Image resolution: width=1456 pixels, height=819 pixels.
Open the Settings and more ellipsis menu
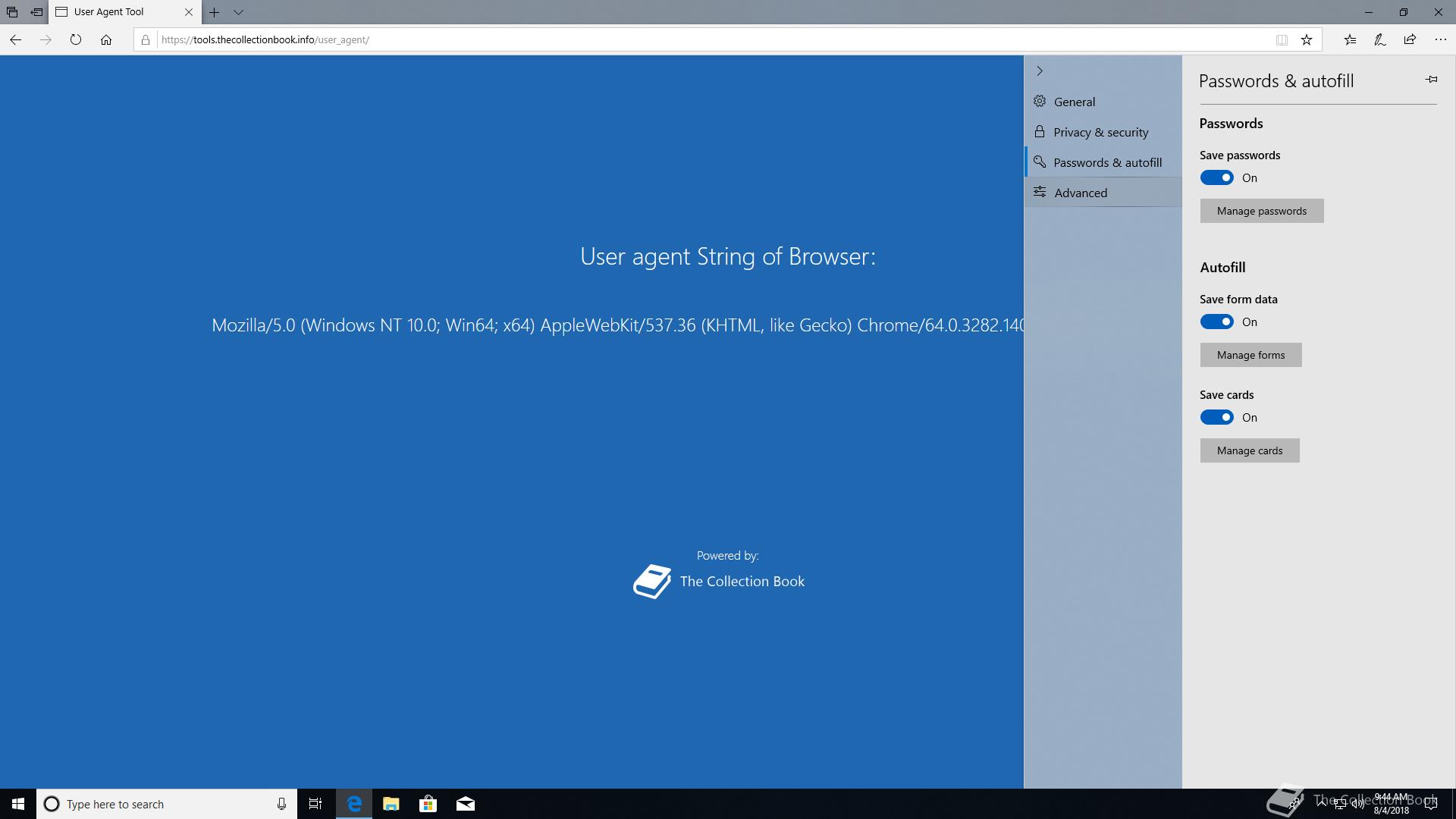pos(1440,40)
